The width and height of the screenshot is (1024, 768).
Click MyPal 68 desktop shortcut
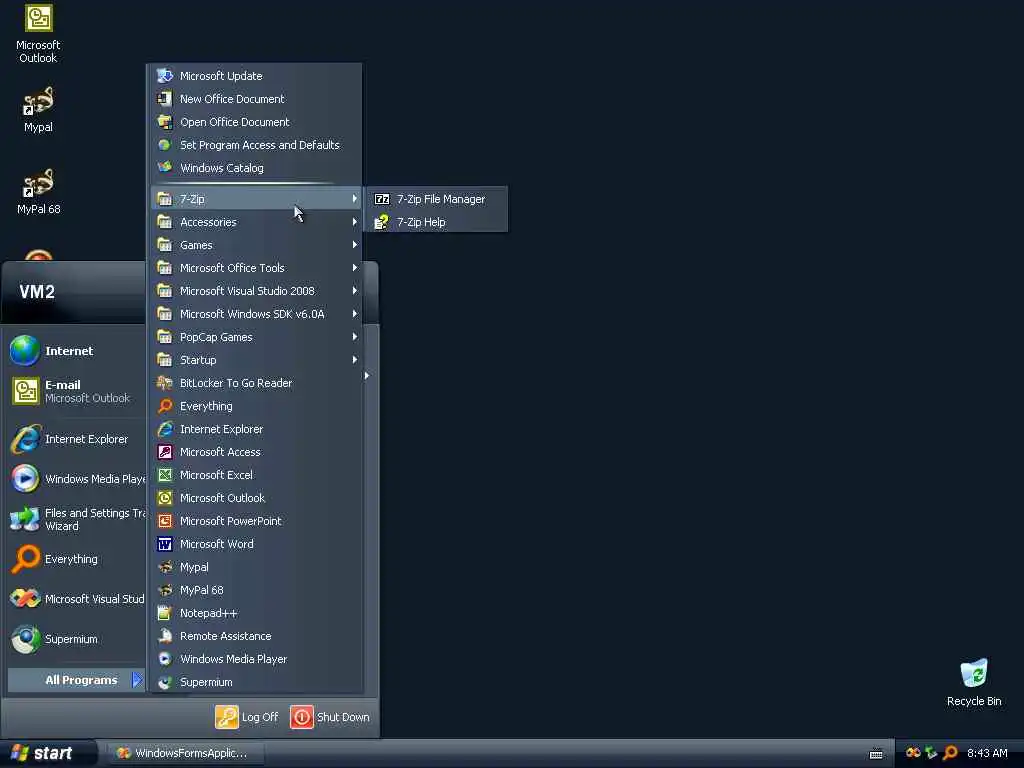pos(39,192)
